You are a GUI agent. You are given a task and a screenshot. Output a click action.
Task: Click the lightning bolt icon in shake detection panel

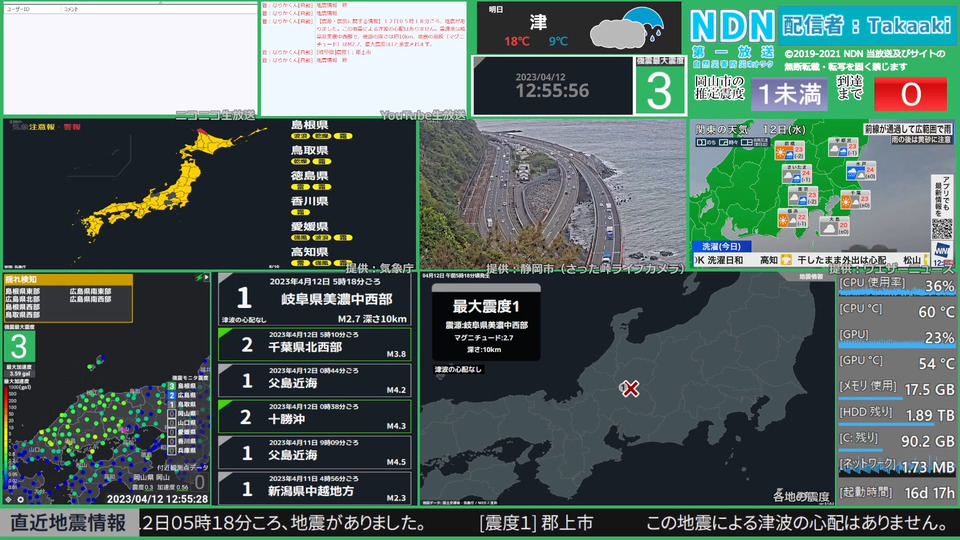tap(198, 277)
